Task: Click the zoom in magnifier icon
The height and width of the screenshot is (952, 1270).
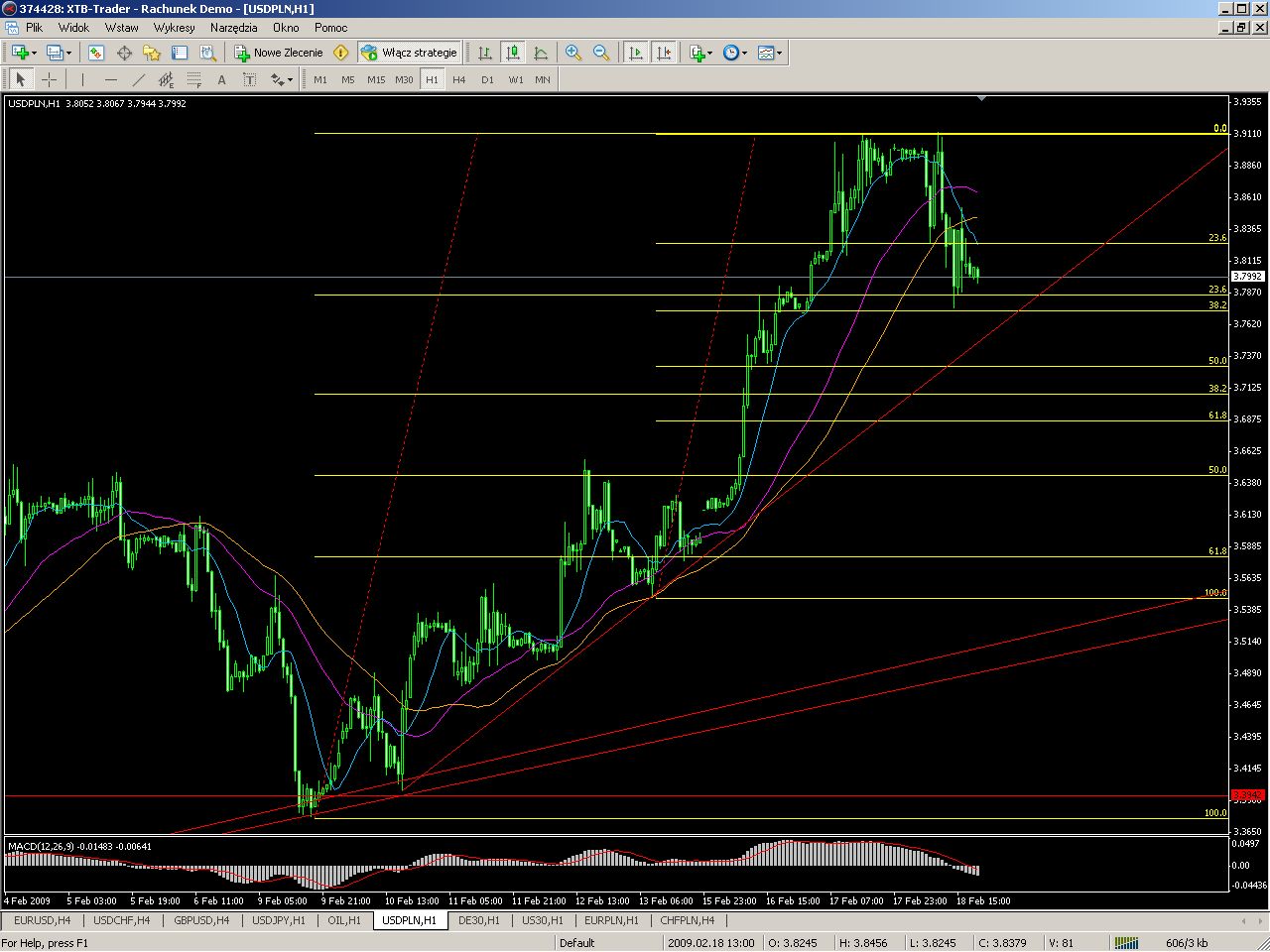Action: point(573,53)
